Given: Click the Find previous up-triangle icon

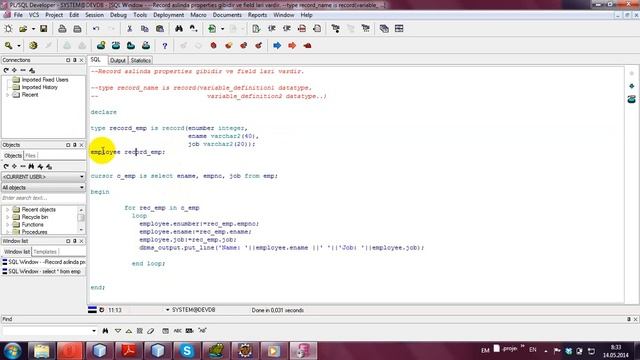Looking at the screenshot, I should coord(129,331).
